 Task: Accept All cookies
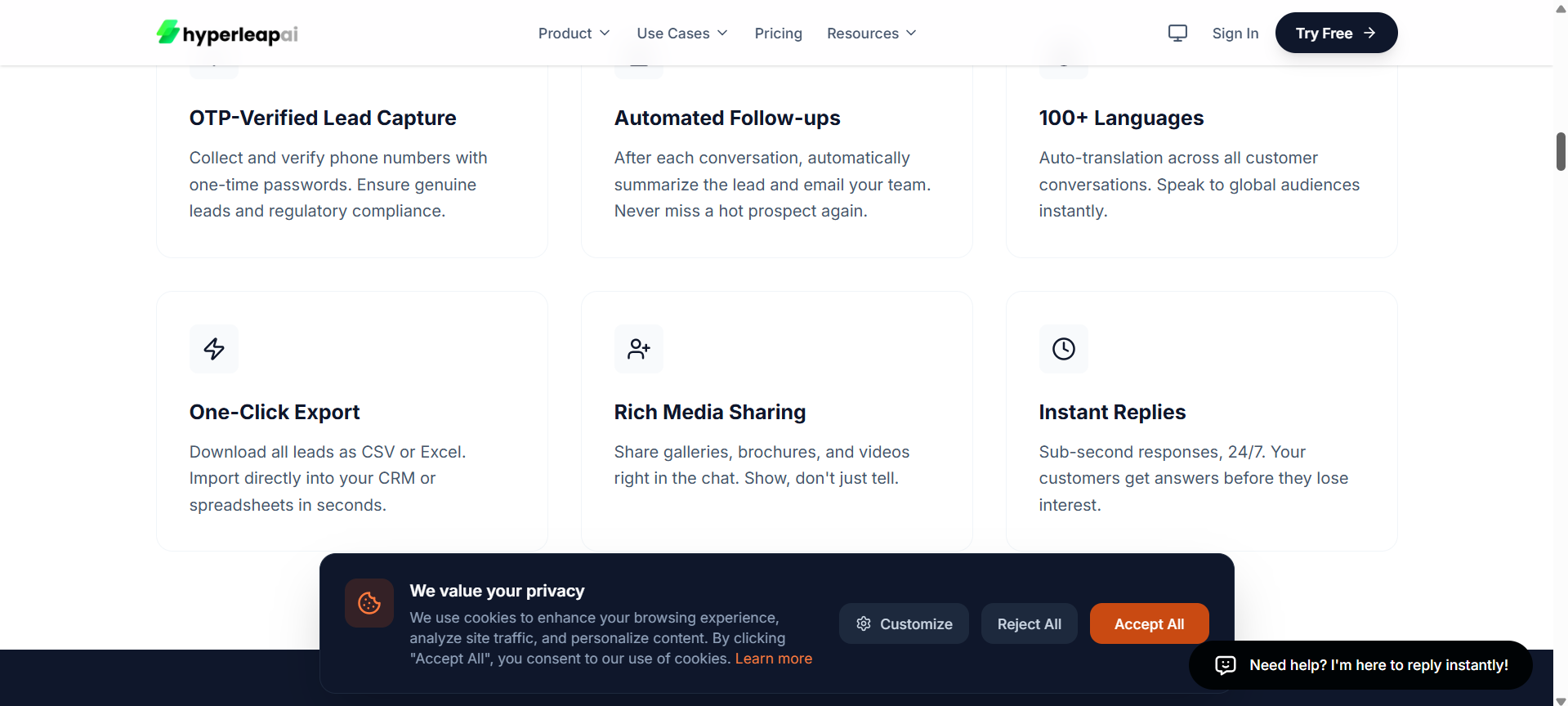pyautogui.click(x=1150, y=623)
